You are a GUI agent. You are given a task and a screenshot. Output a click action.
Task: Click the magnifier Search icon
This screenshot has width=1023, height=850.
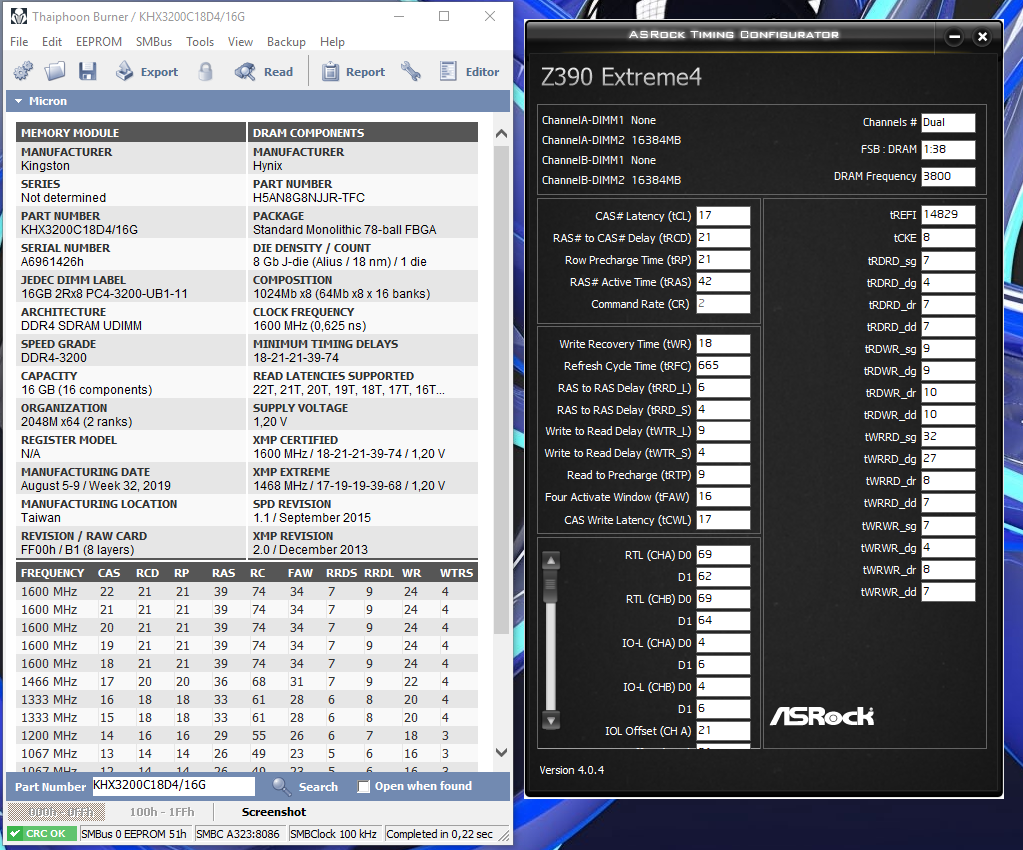pos(281,786)
